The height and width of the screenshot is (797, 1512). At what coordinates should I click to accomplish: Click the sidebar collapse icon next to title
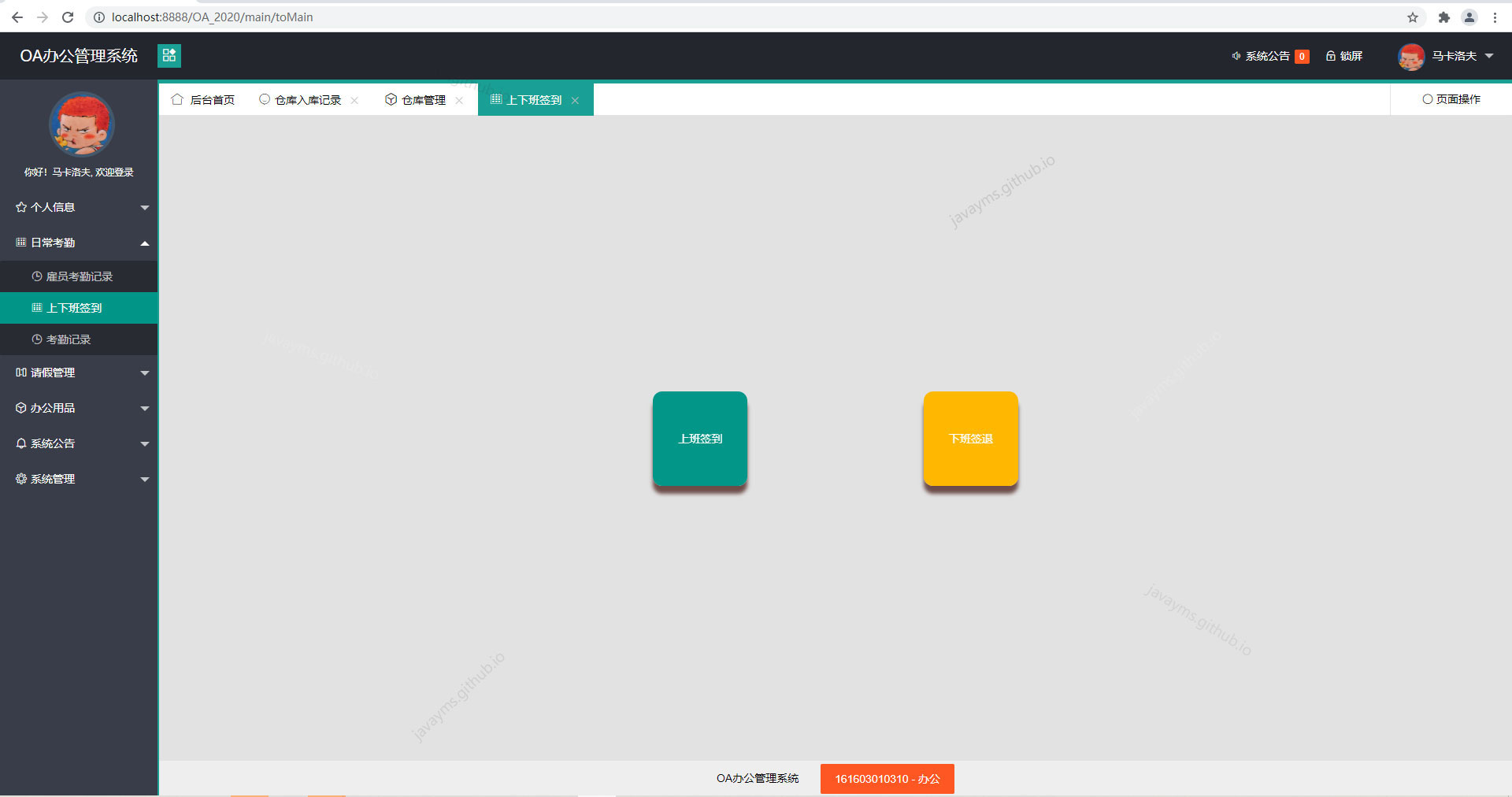169,55
